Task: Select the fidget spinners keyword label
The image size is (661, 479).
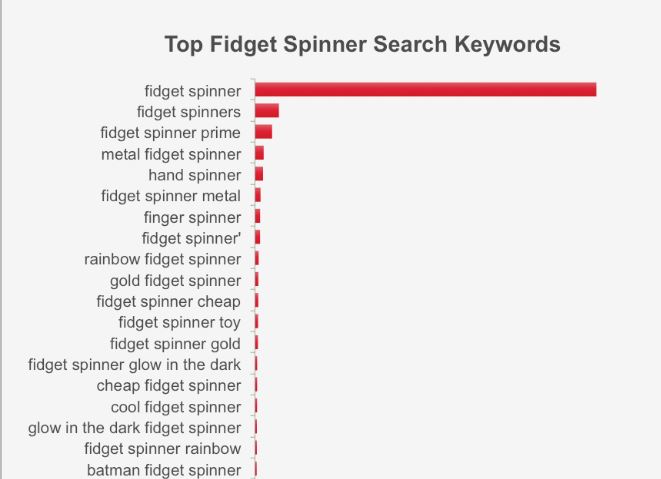Action: coord(189,112)
